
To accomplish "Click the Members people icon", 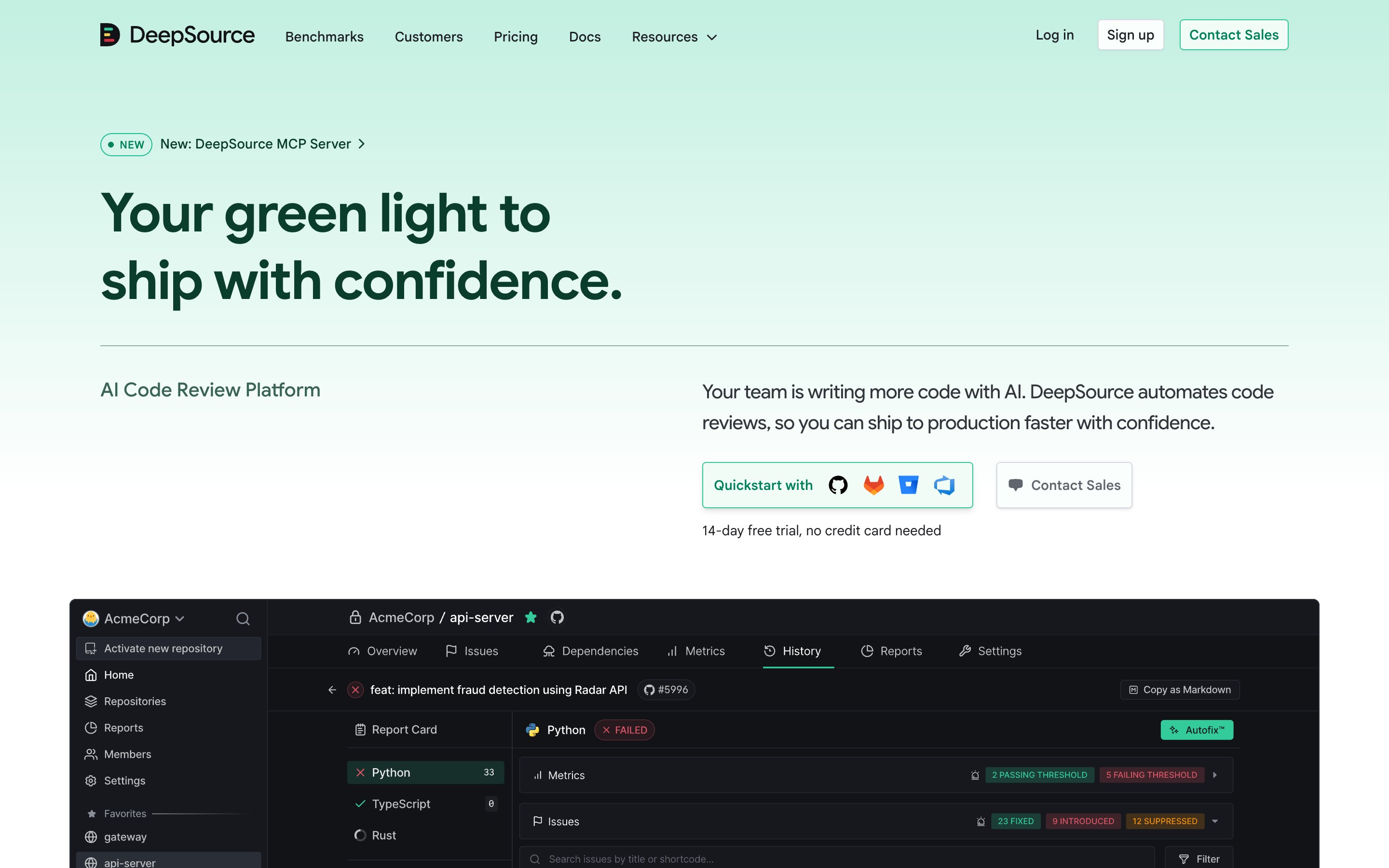I will coord(91,754).
